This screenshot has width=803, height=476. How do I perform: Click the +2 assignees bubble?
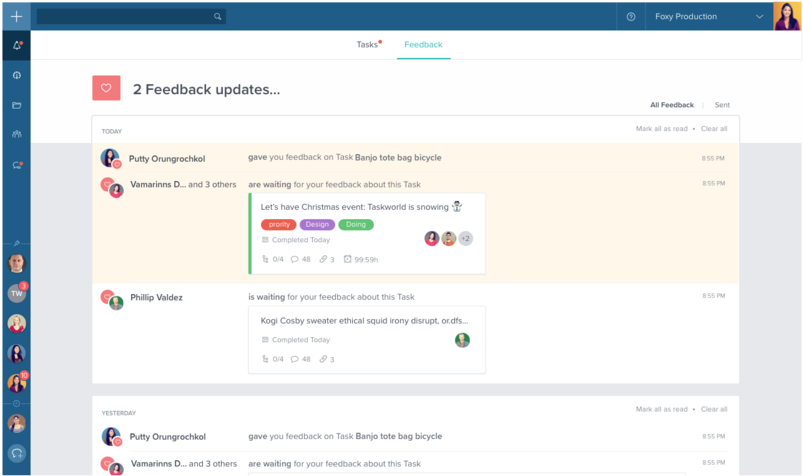click(x=465, y=238)
